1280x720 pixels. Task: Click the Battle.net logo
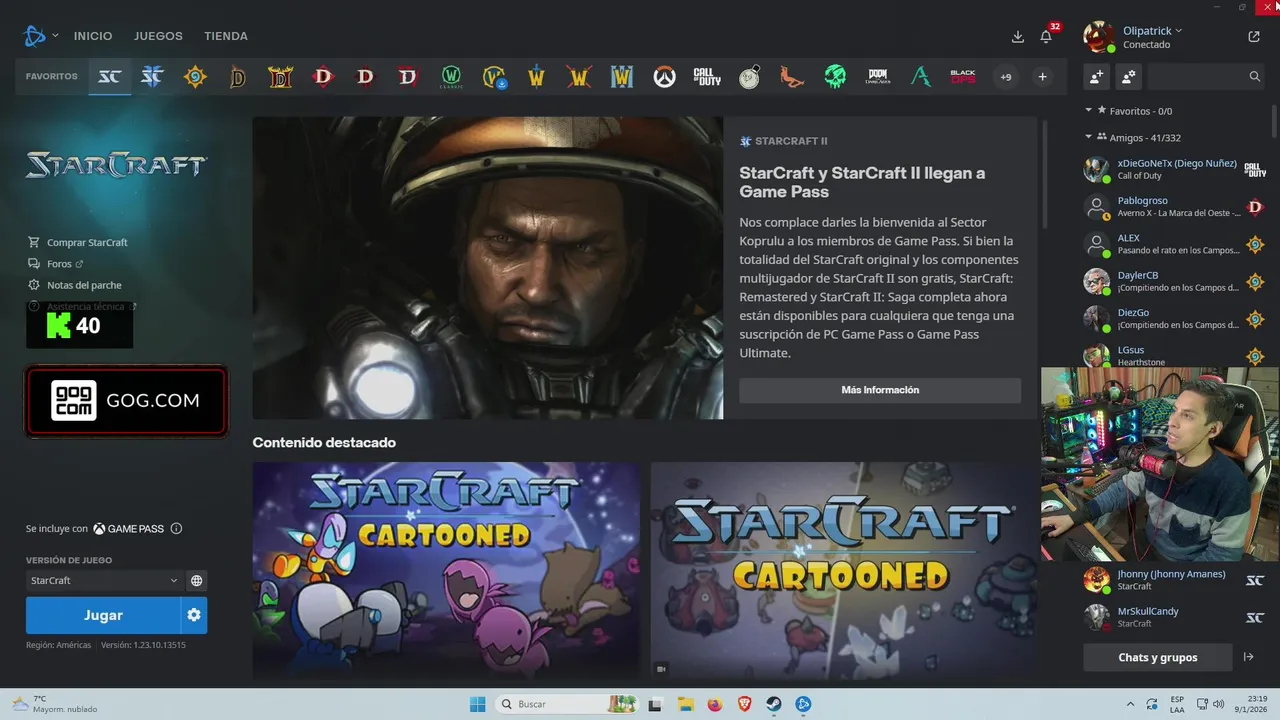pyautogui.click(x=35, y=36)
